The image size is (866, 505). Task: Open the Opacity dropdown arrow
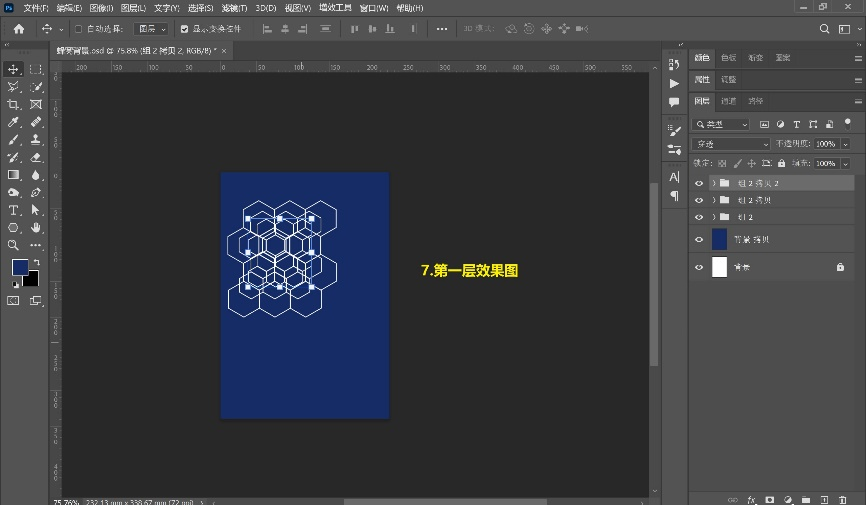(846, 144)
